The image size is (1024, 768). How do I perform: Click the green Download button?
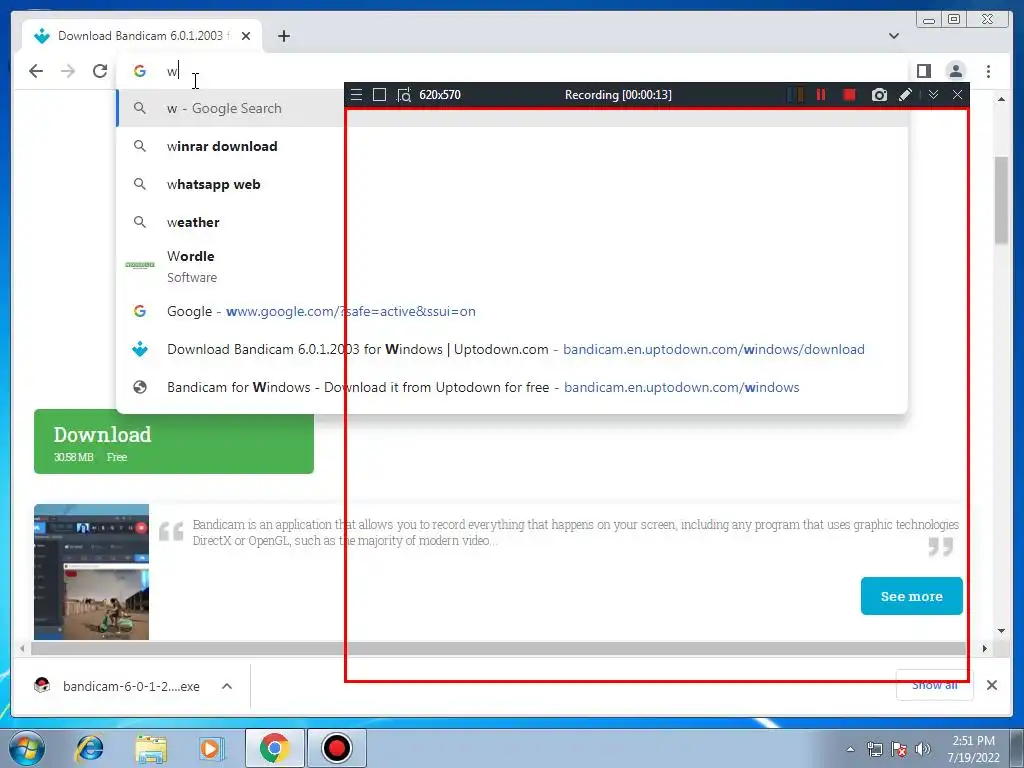(x=174, y=442)
